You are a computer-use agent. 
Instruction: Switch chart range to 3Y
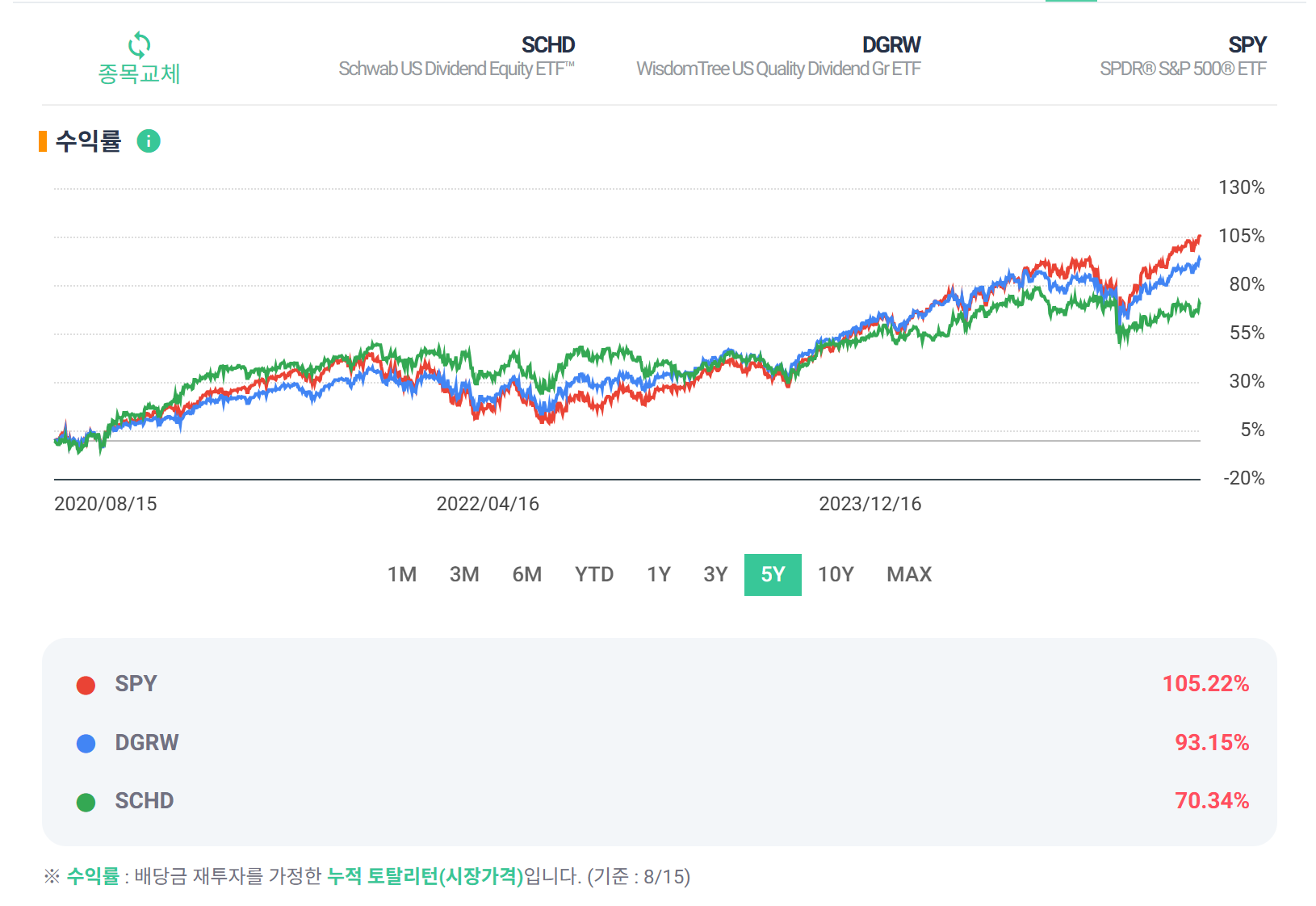(715, 574)
